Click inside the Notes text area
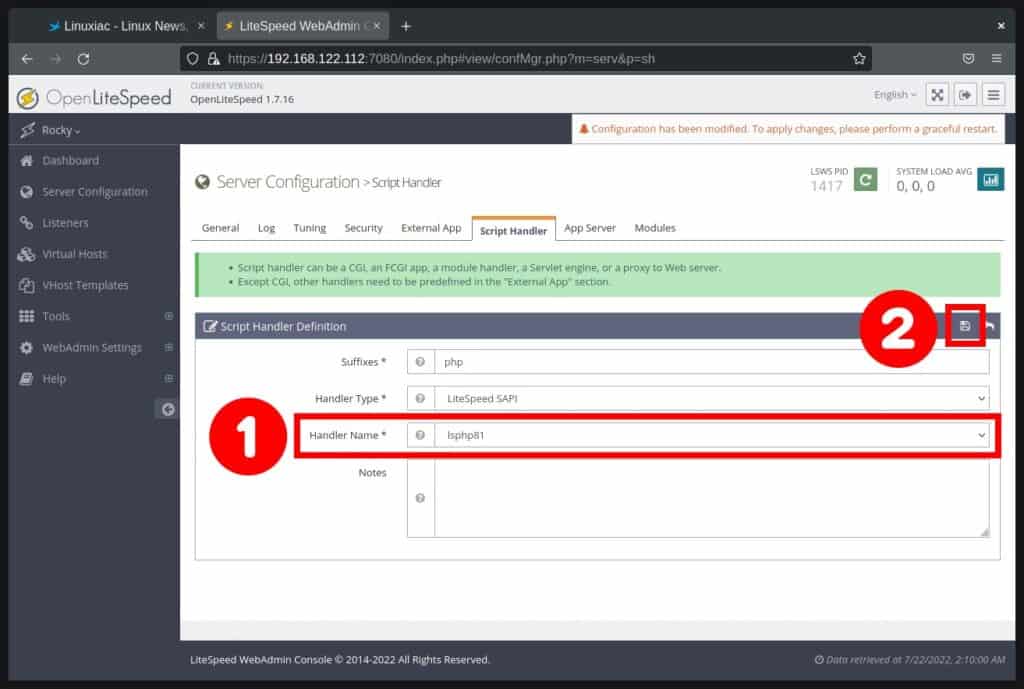This screenshot has height=689, width=1024. coord(712,498)
